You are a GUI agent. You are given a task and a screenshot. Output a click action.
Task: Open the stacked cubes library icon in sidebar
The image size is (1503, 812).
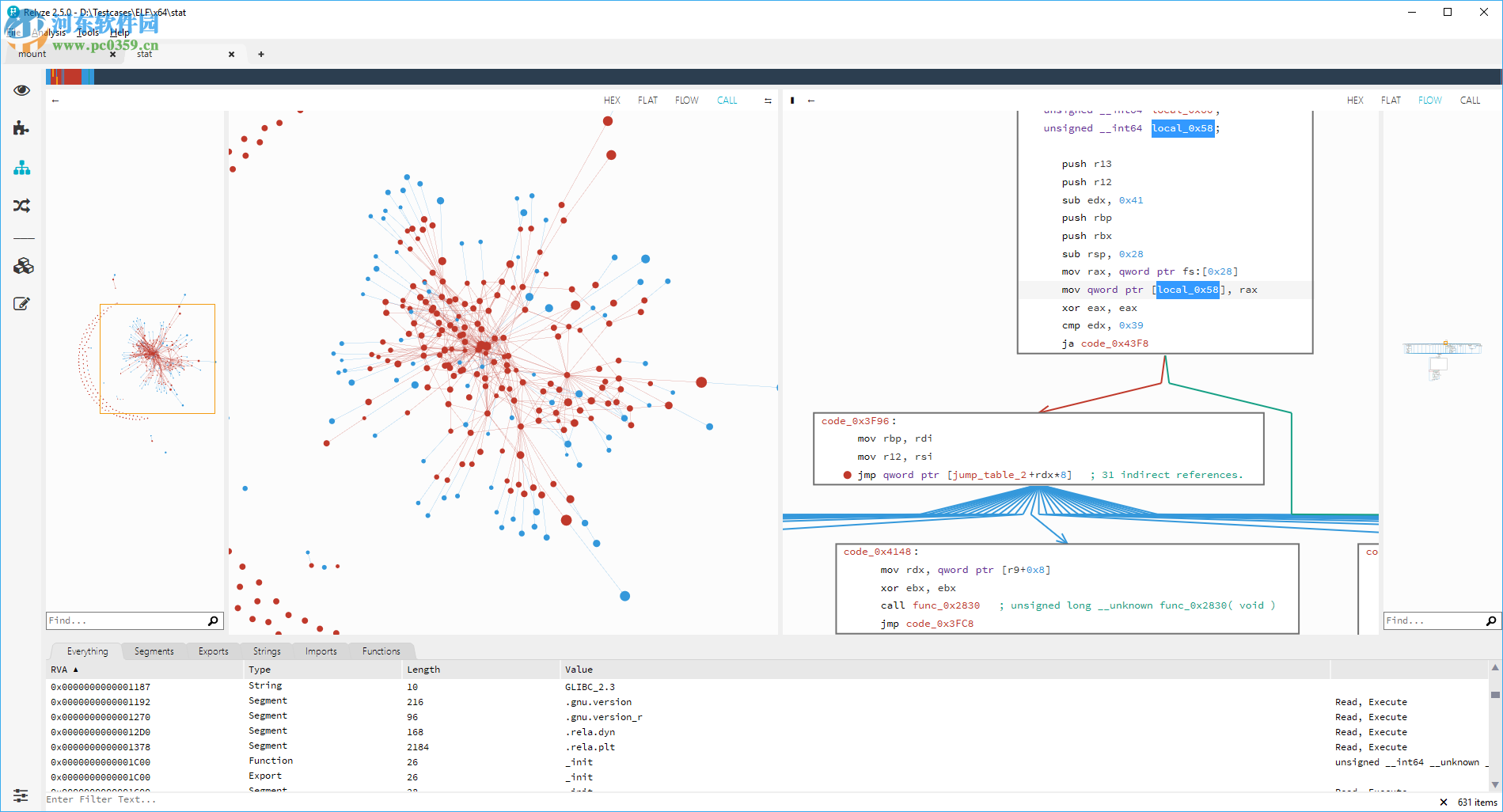tap(23, 266)
